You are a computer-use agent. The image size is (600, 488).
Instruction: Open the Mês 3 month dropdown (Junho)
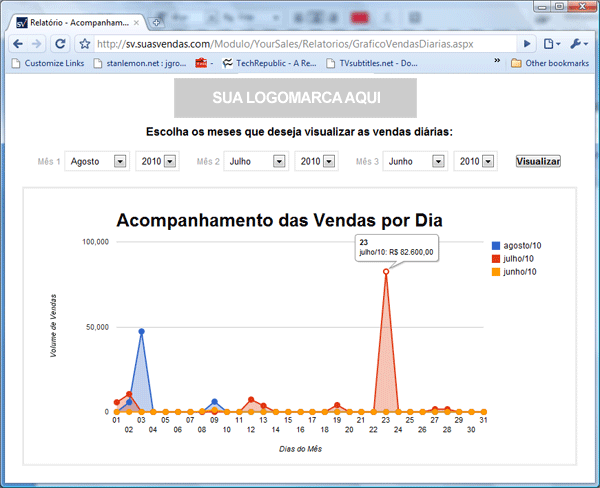click(x=415, y=161)
